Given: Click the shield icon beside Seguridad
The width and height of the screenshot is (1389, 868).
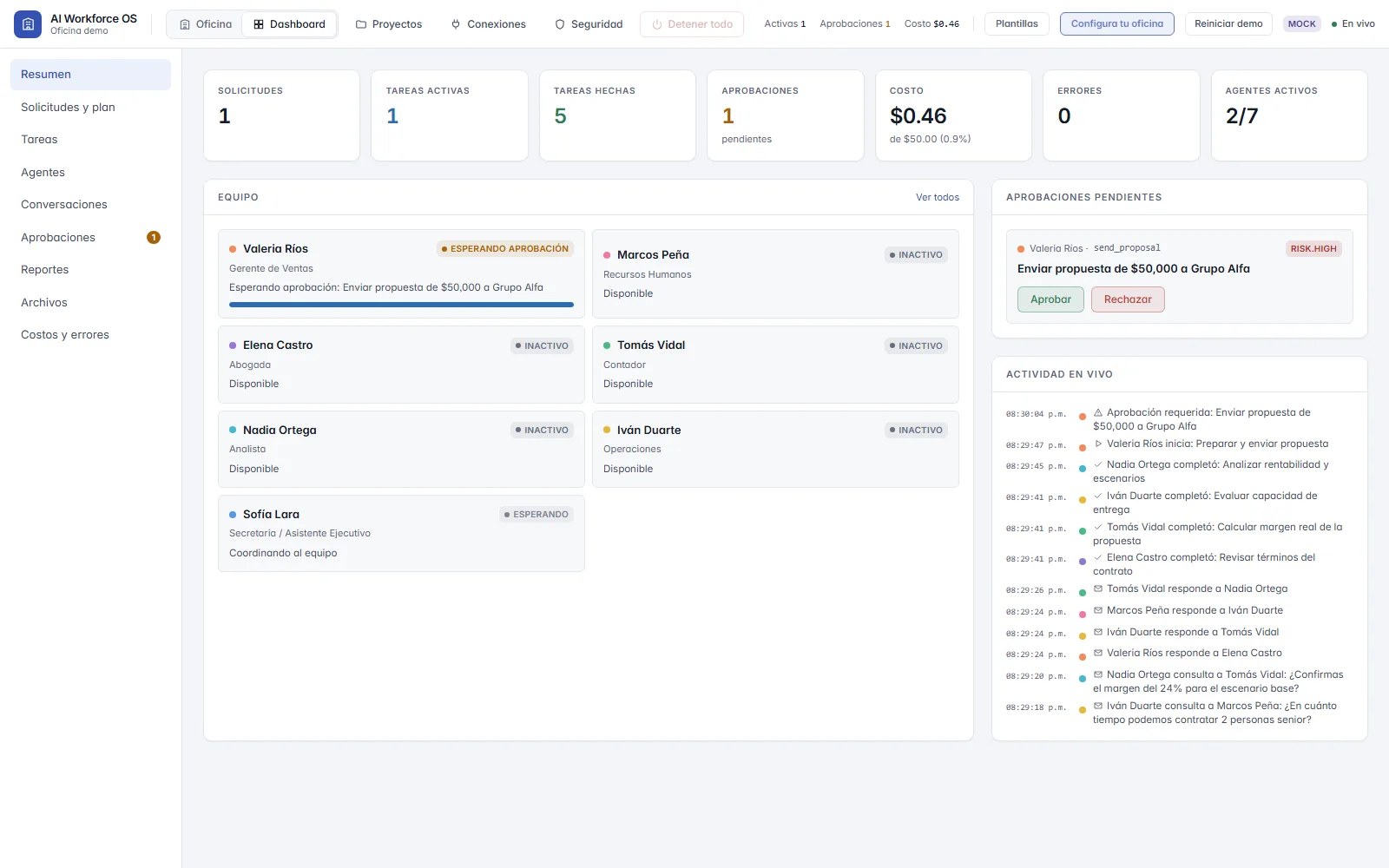Looking at the screenshot, I should pos(560,24).
